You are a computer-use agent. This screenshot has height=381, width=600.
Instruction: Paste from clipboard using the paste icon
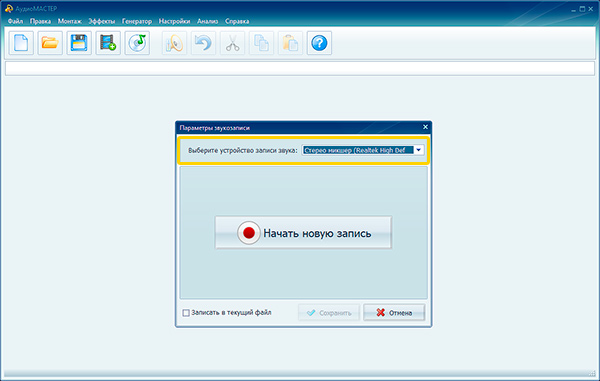pyautogui.click(x=290, y=43)
